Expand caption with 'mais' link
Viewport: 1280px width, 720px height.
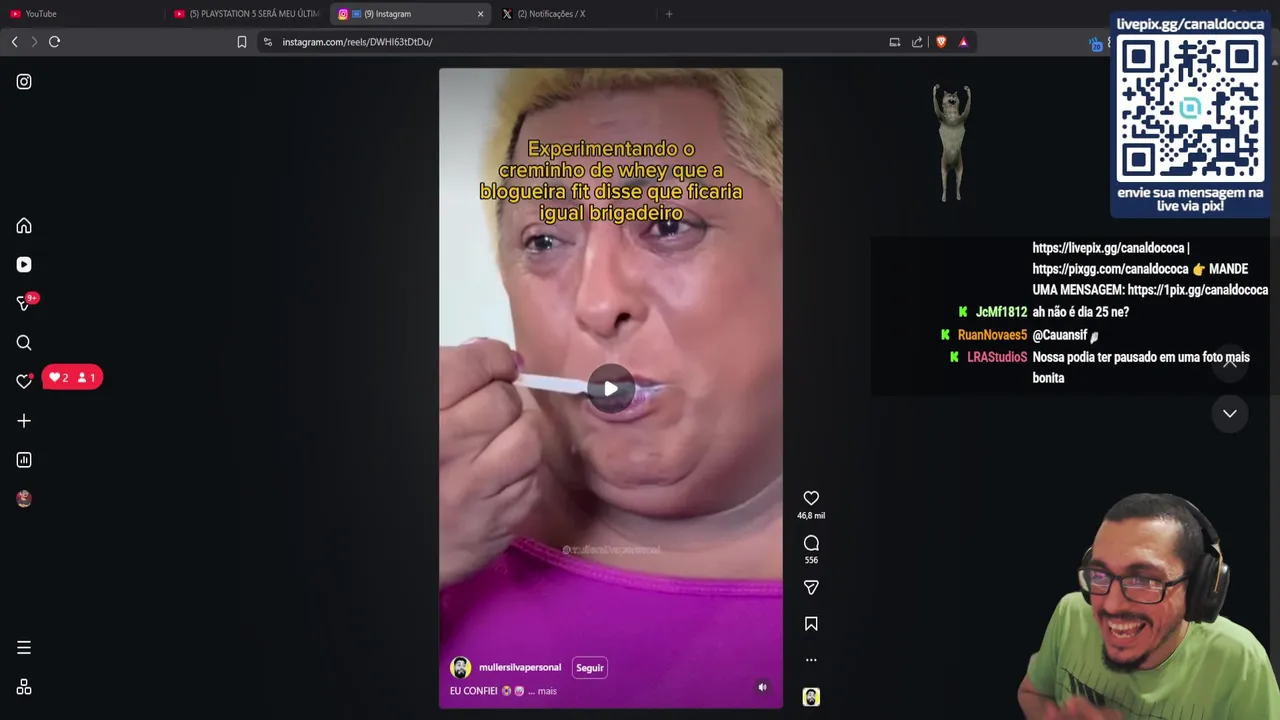[547, 691]
